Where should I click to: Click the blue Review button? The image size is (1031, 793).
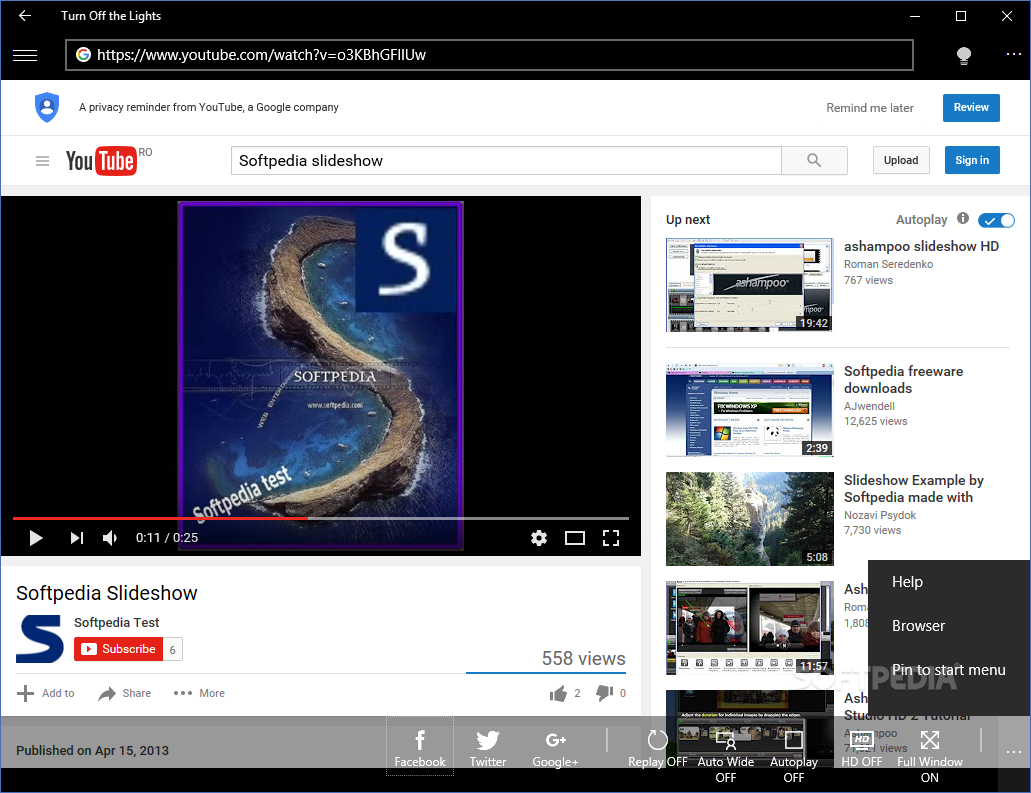(971, 108)
